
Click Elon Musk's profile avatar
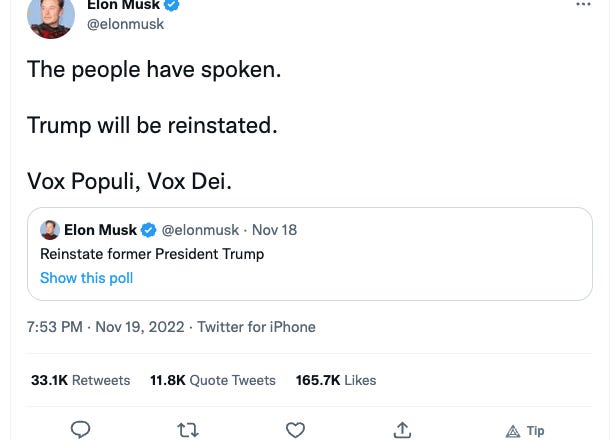[x=50, y=15]
